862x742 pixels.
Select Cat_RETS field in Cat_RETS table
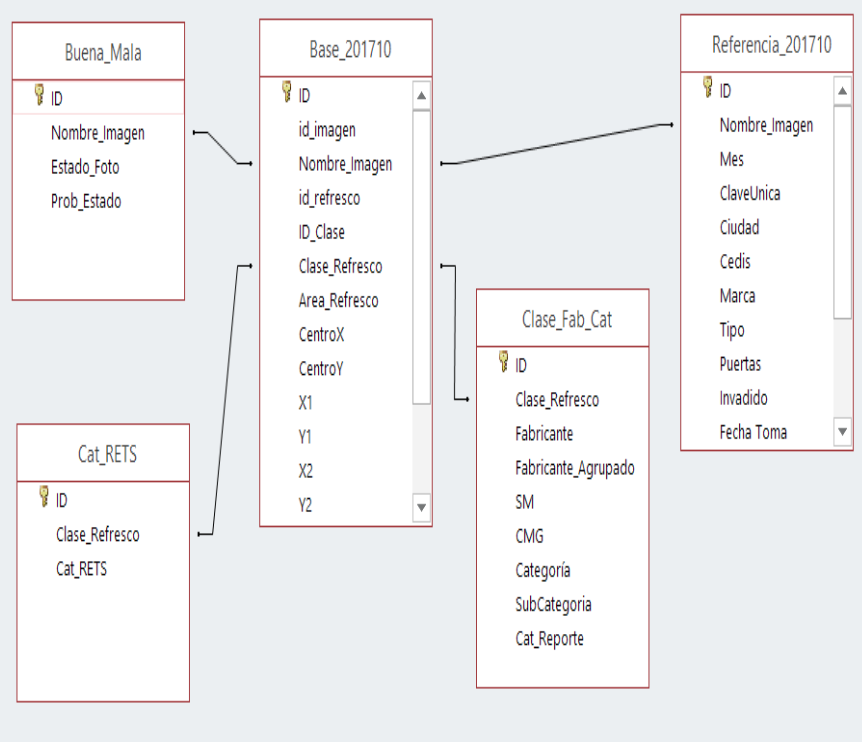coord(81,568)
